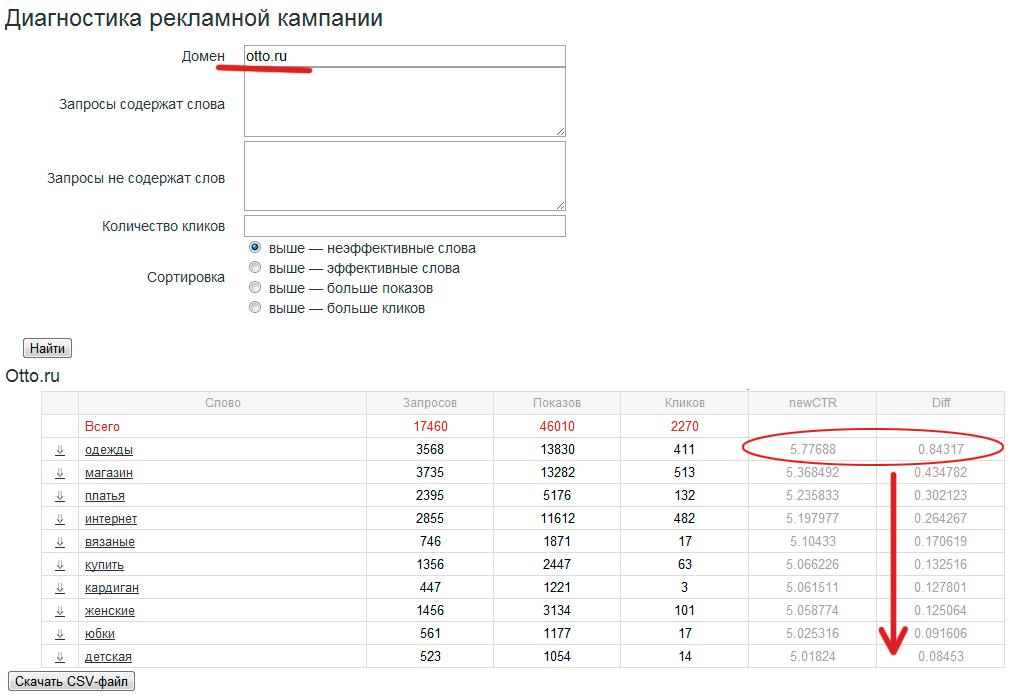Click the total clicks value 2270

pyautogui.click(x=684, y=427)
